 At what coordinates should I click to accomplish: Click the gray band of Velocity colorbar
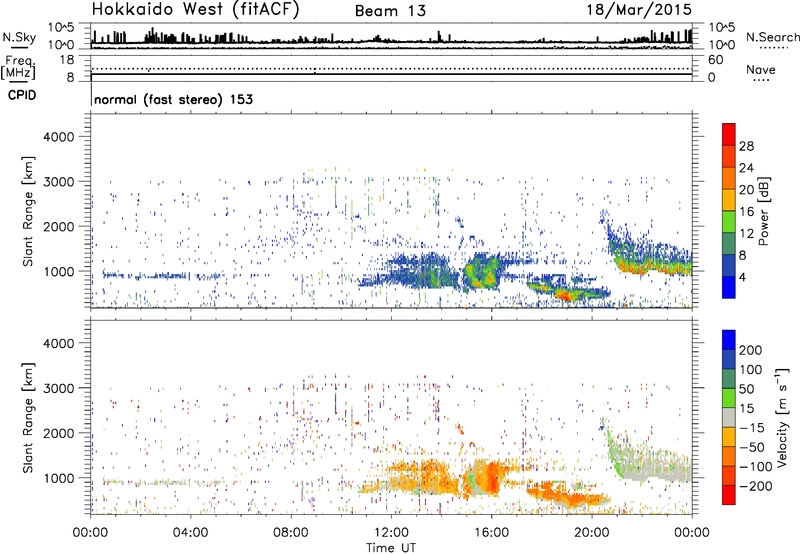tap(729, 417)
